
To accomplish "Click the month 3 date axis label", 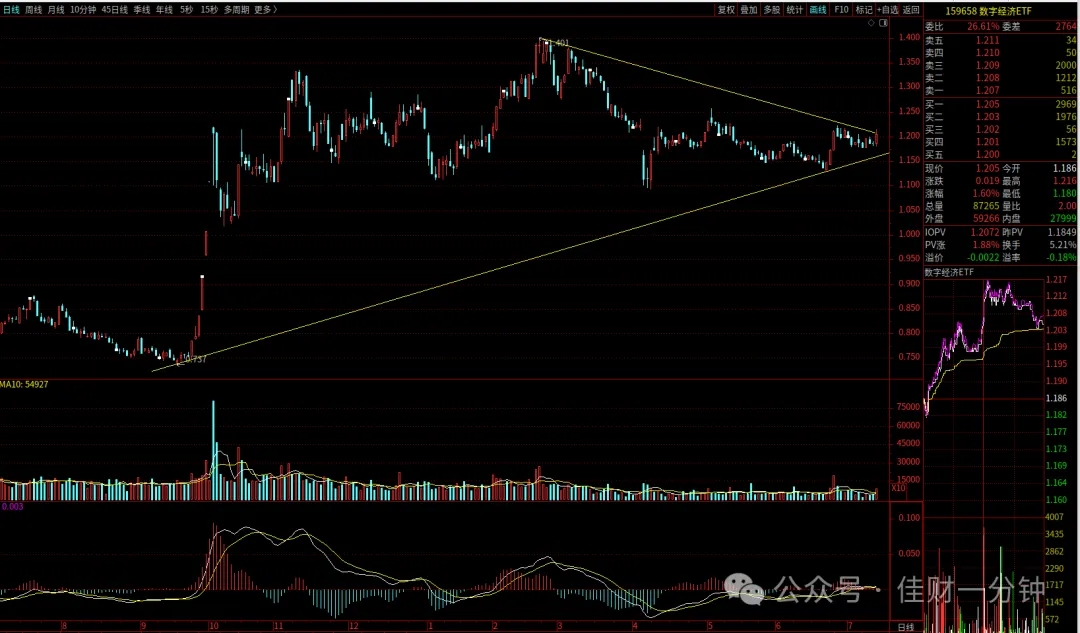I will [x=560, y=626].
